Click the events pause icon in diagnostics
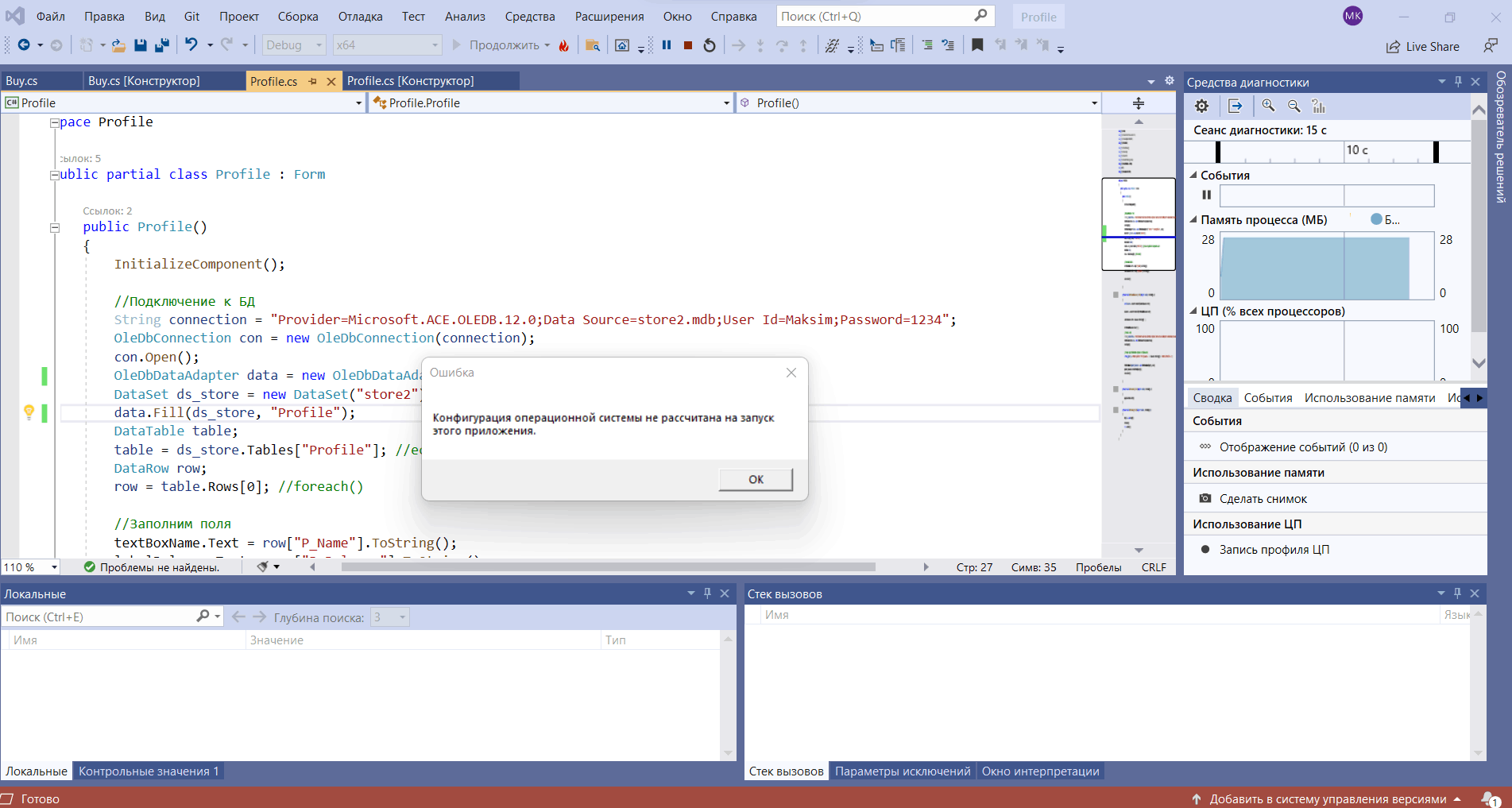 click(1207, 195)
